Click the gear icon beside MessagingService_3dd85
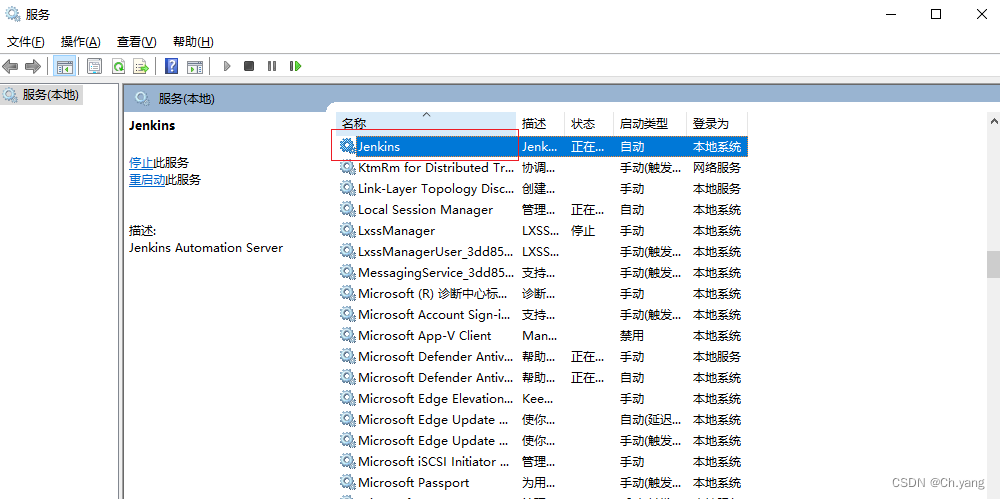The image size is (1000, 499). (x=348, y=272)
